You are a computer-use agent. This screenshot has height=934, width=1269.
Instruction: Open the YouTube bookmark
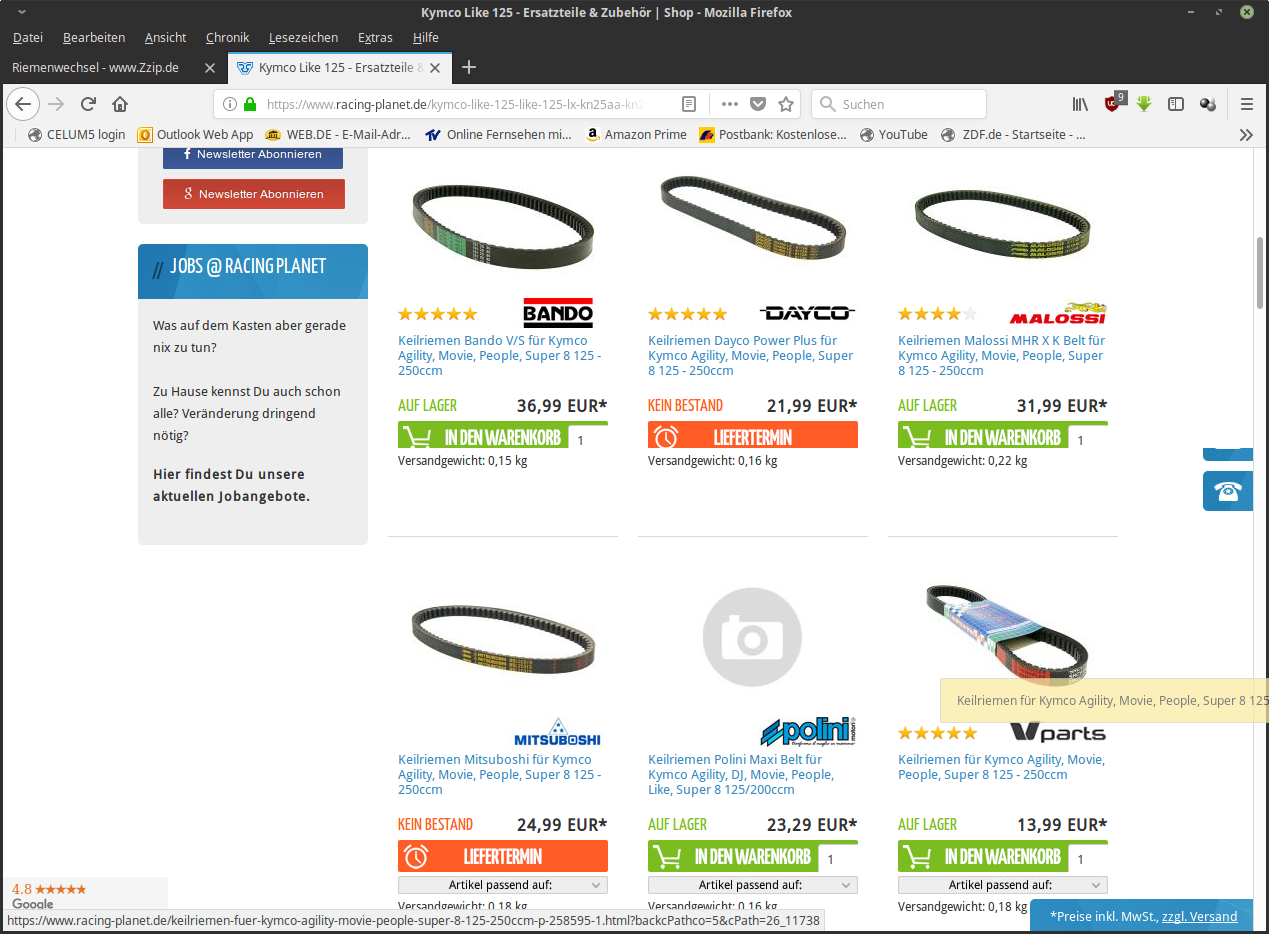coord(893,134)
